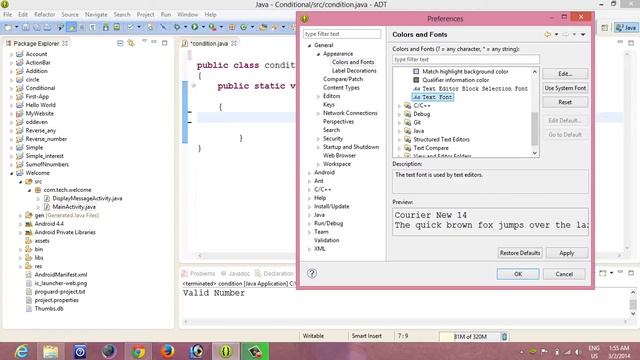Click the Cancel button in Preferences
This screenshot has height=360, width=640.
[564, 274]
